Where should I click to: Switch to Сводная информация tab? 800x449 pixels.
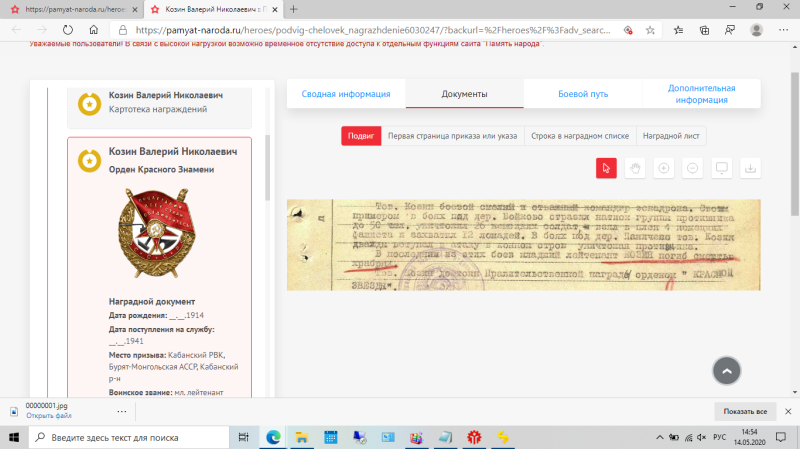[346, 94]
